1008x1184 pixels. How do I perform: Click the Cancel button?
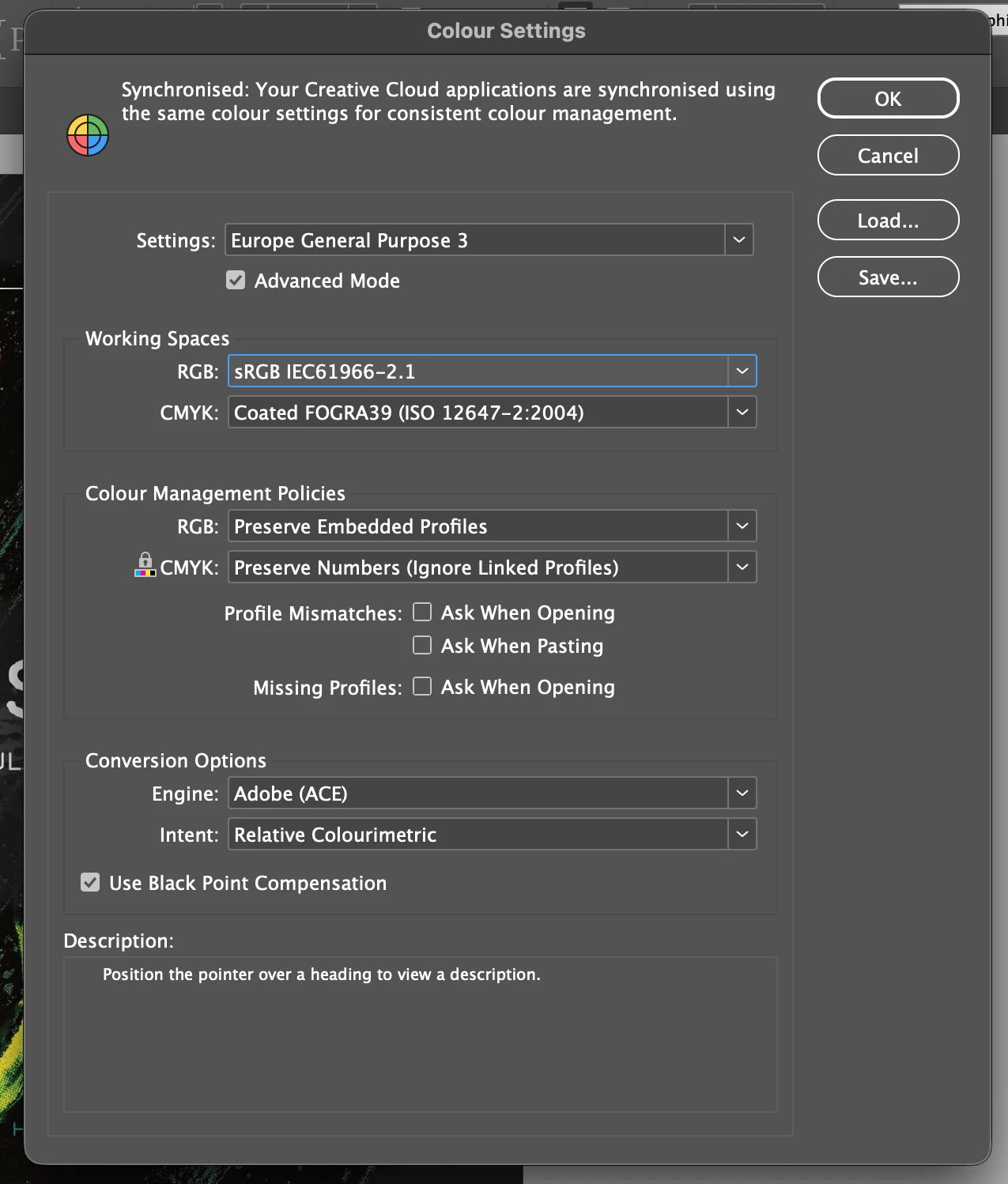[x=888, y=156]
